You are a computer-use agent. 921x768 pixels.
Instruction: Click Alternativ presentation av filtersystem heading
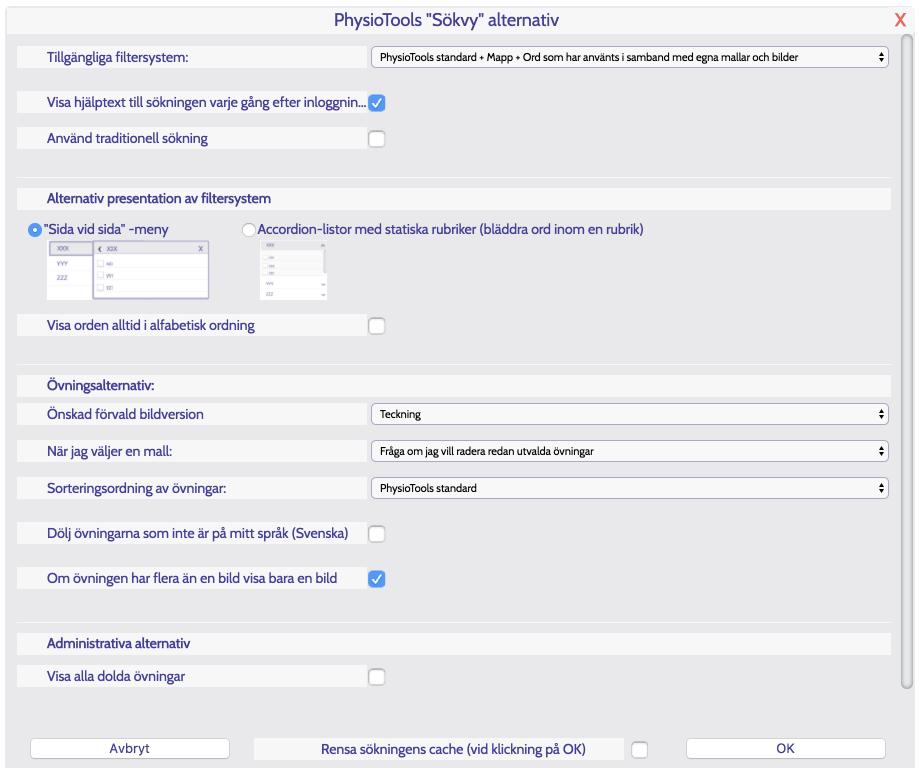159,198
